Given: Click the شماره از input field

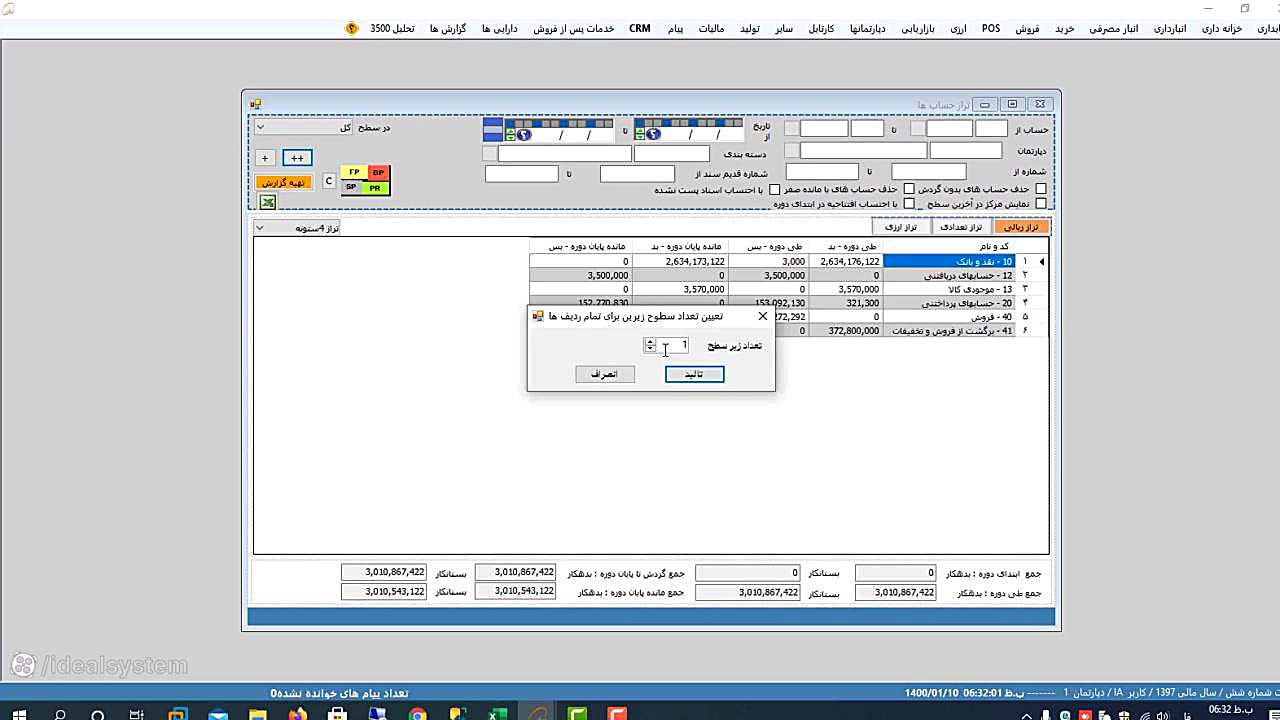Looking at the screenshot, I should [929, 172].
